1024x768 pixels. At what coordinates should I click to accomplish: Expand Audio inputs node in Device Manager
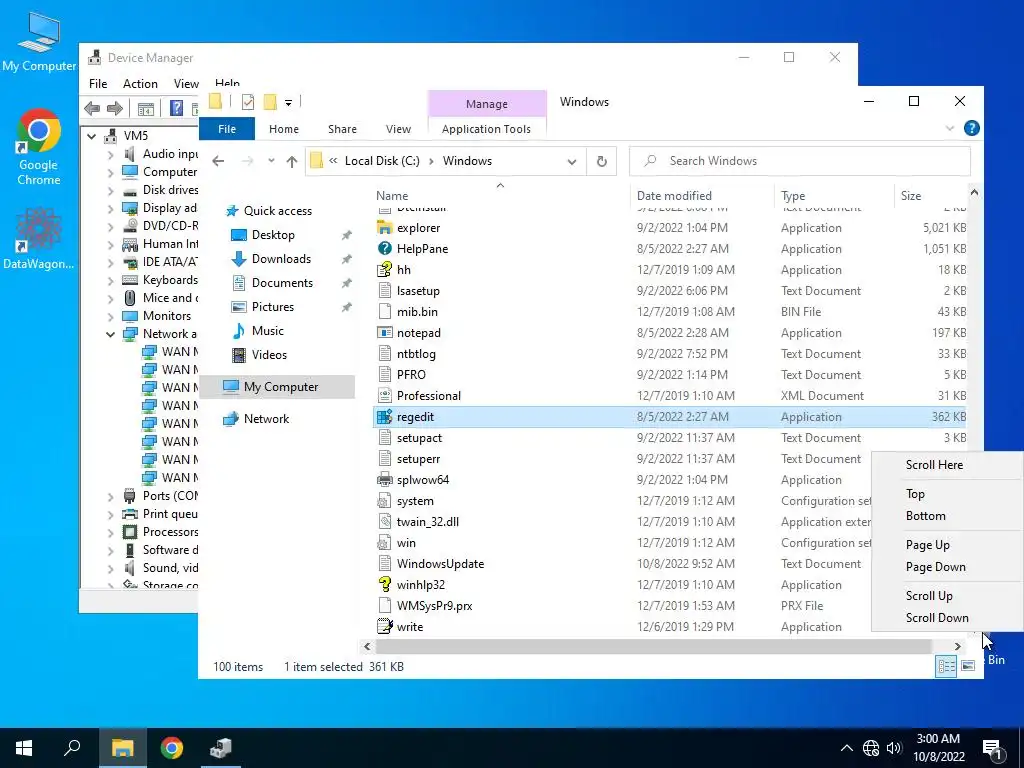click(x=110, y=155)
